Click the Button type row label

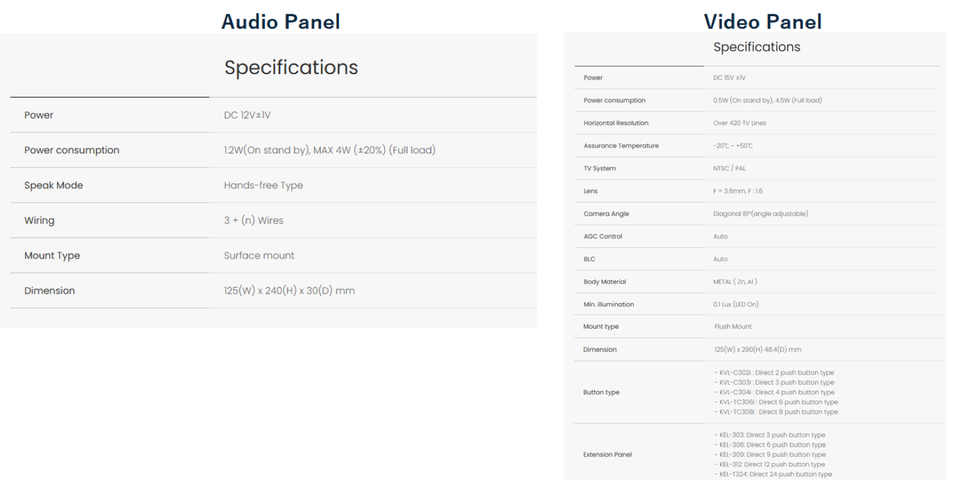[x=601, y=392]
